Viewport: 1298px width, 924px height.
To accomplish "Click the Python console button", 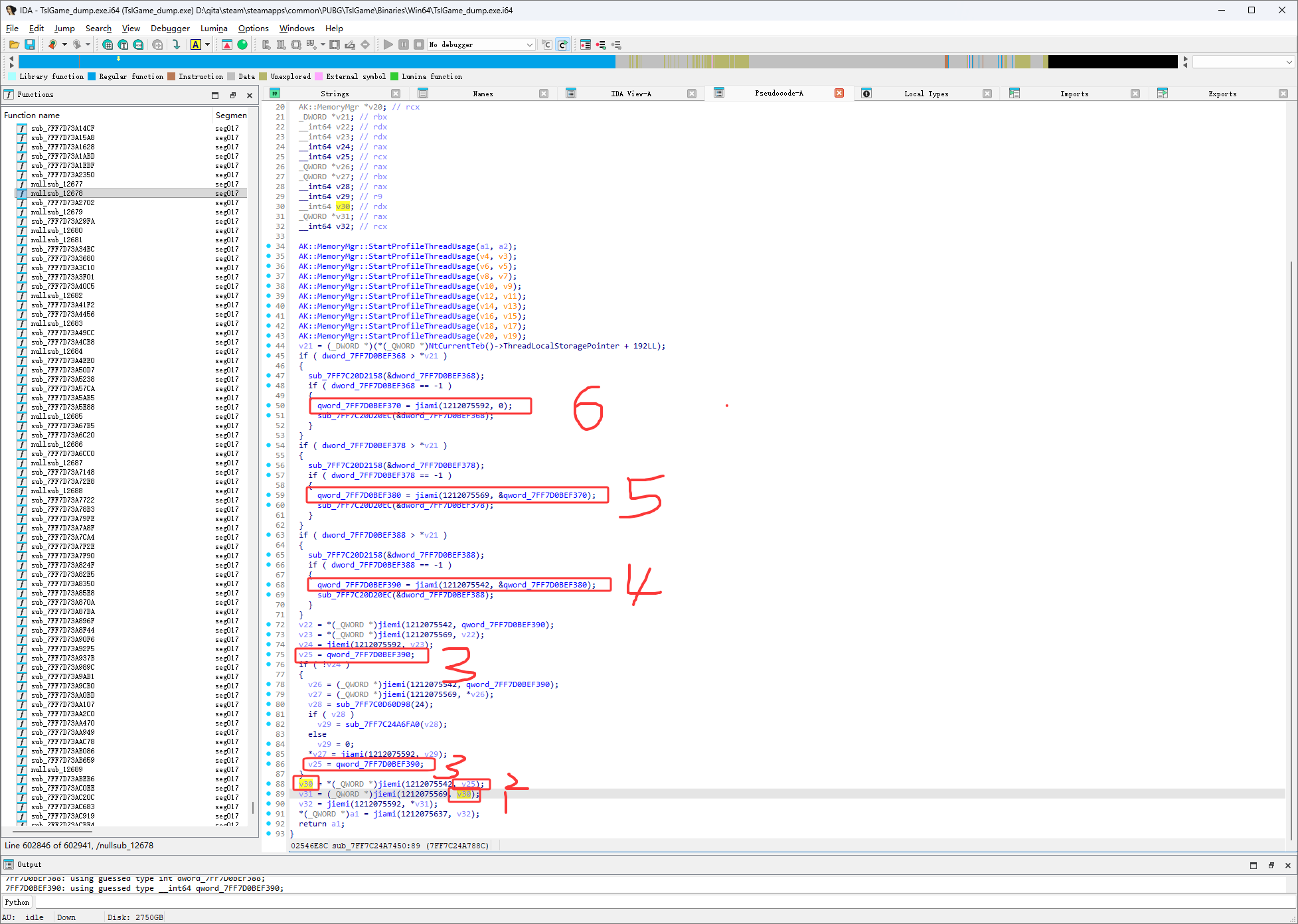I will click(x=17, y=902).
